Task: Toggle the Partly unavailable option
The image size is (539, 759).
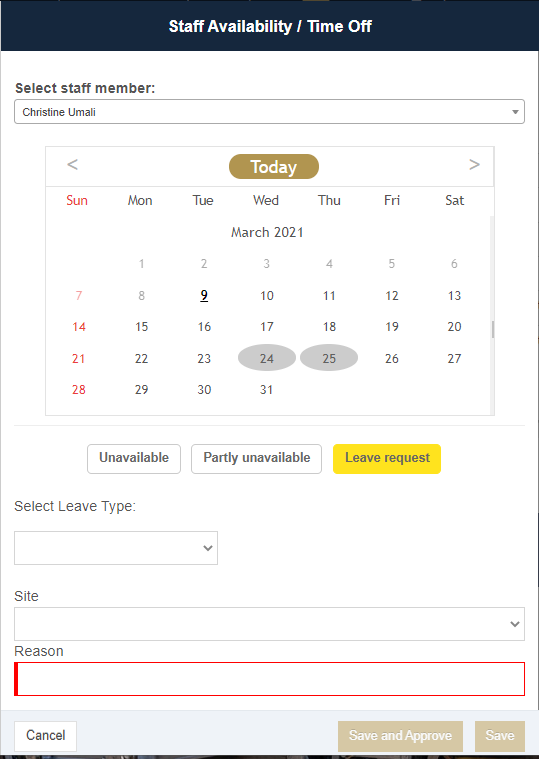Action: click(x=256, y=458)
